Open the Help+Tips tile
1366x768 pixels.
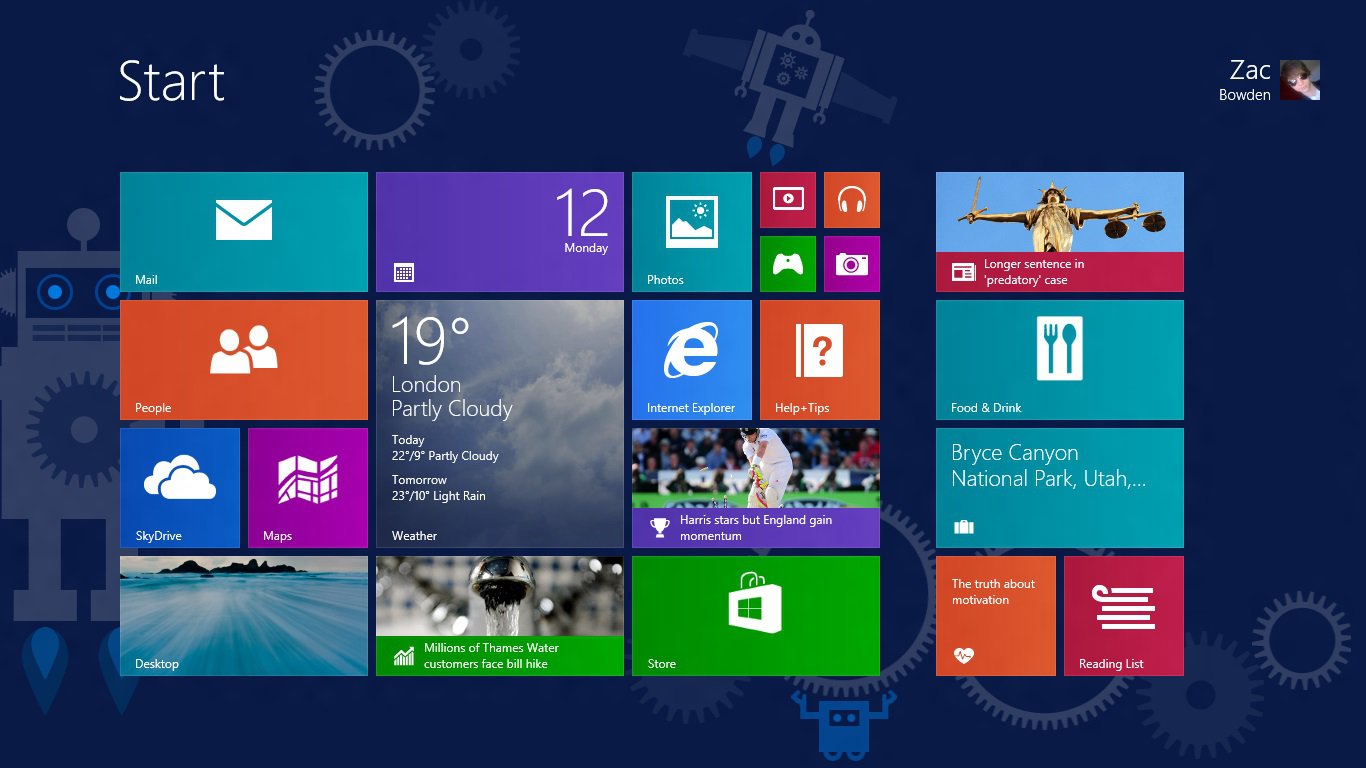click(x=820, y=360)
